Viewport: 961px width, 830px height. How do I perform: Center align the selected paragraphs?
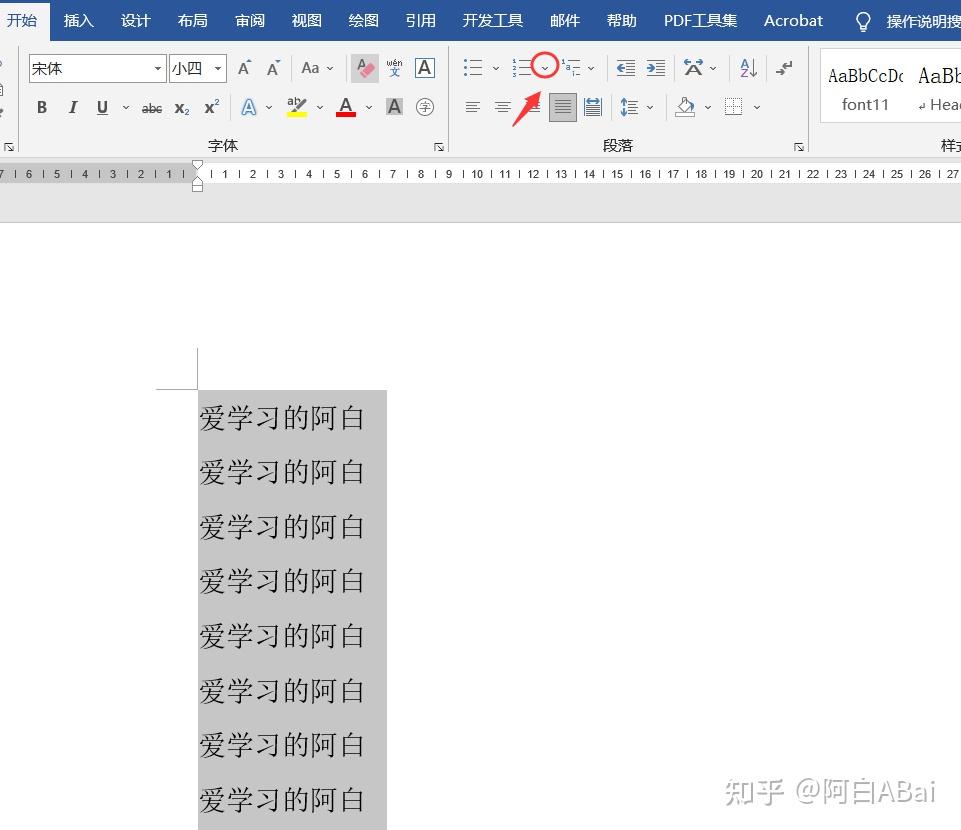pos(502,106)
